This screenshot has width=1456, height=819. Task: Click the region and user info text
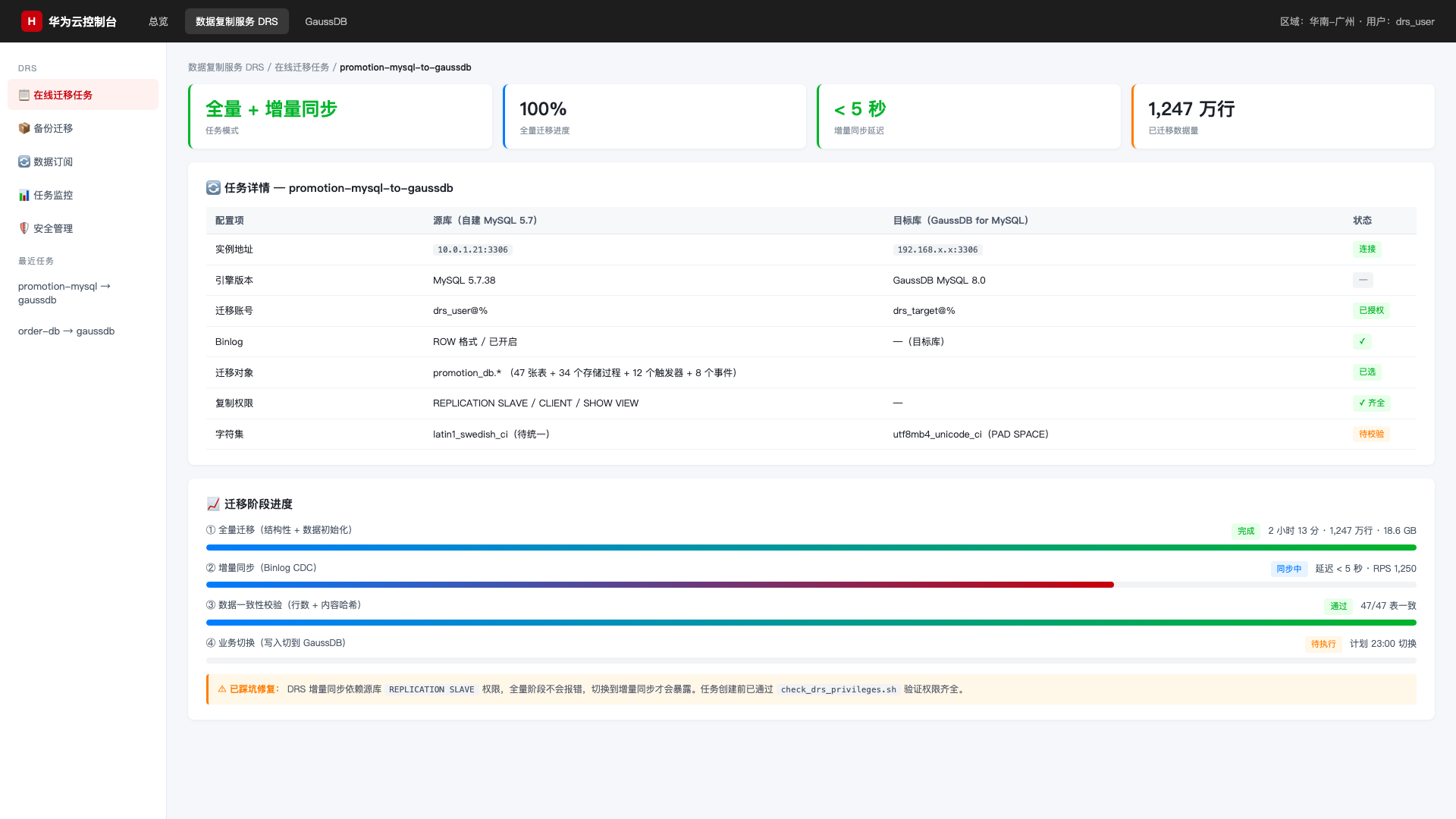[1357, 21]
